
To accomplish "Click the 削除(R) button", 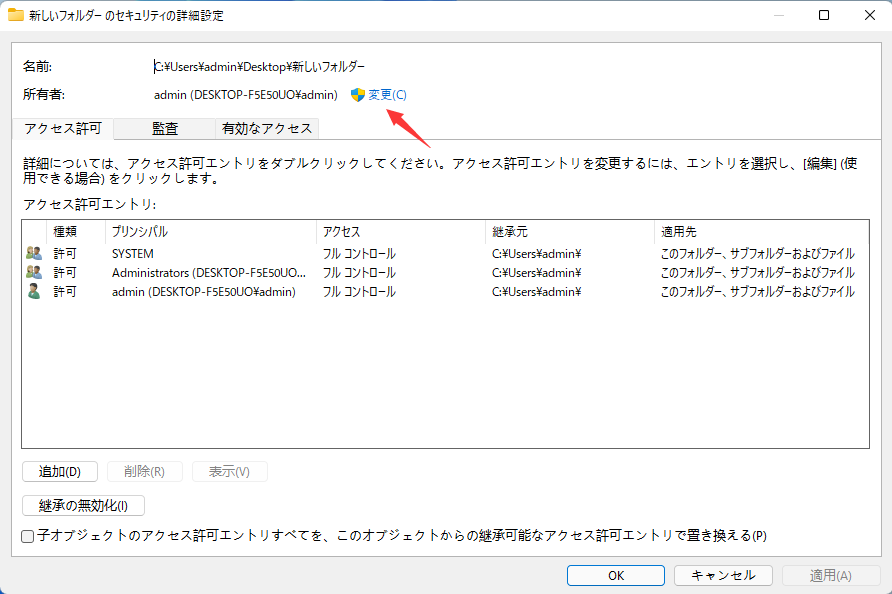I will coord(144,471).
